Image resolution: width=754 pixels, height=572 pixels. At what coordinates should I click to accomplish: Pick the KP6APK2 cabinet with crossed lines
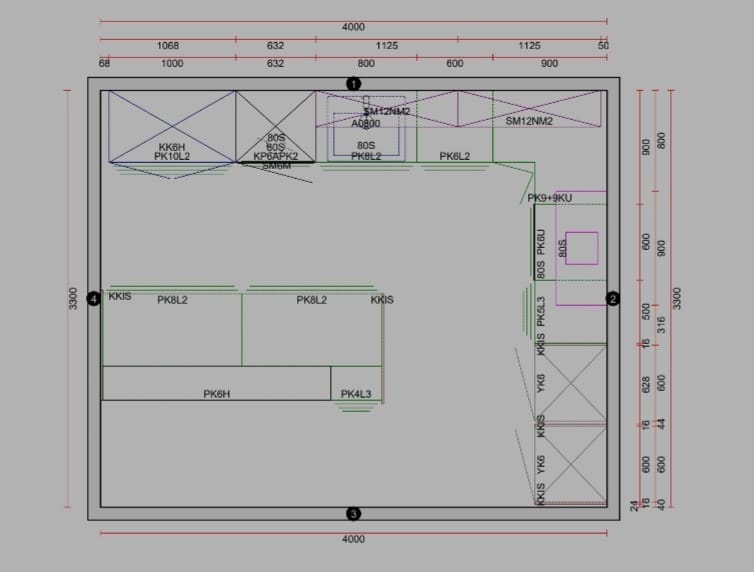click(x=276, y=127)
